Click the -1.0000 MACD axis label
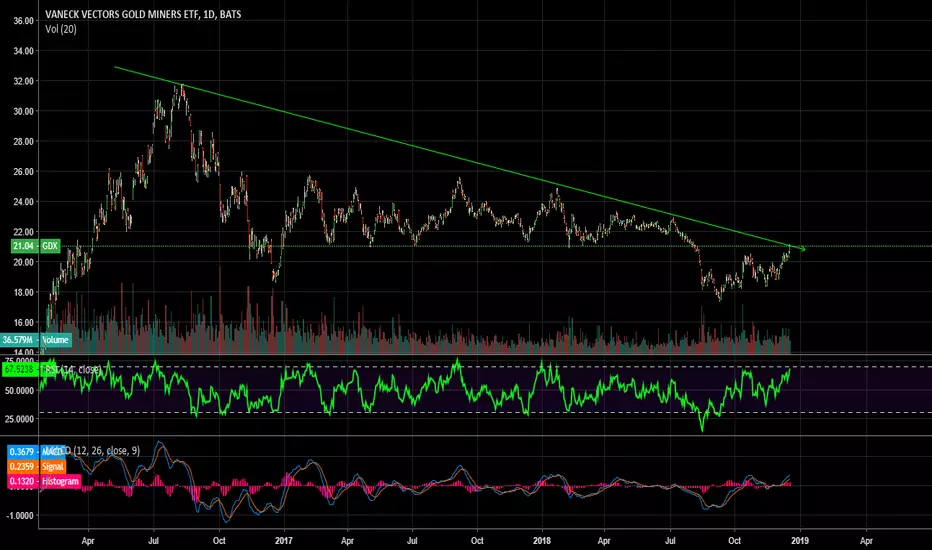Viewport: 932px width, 550px height. (20, 516)
